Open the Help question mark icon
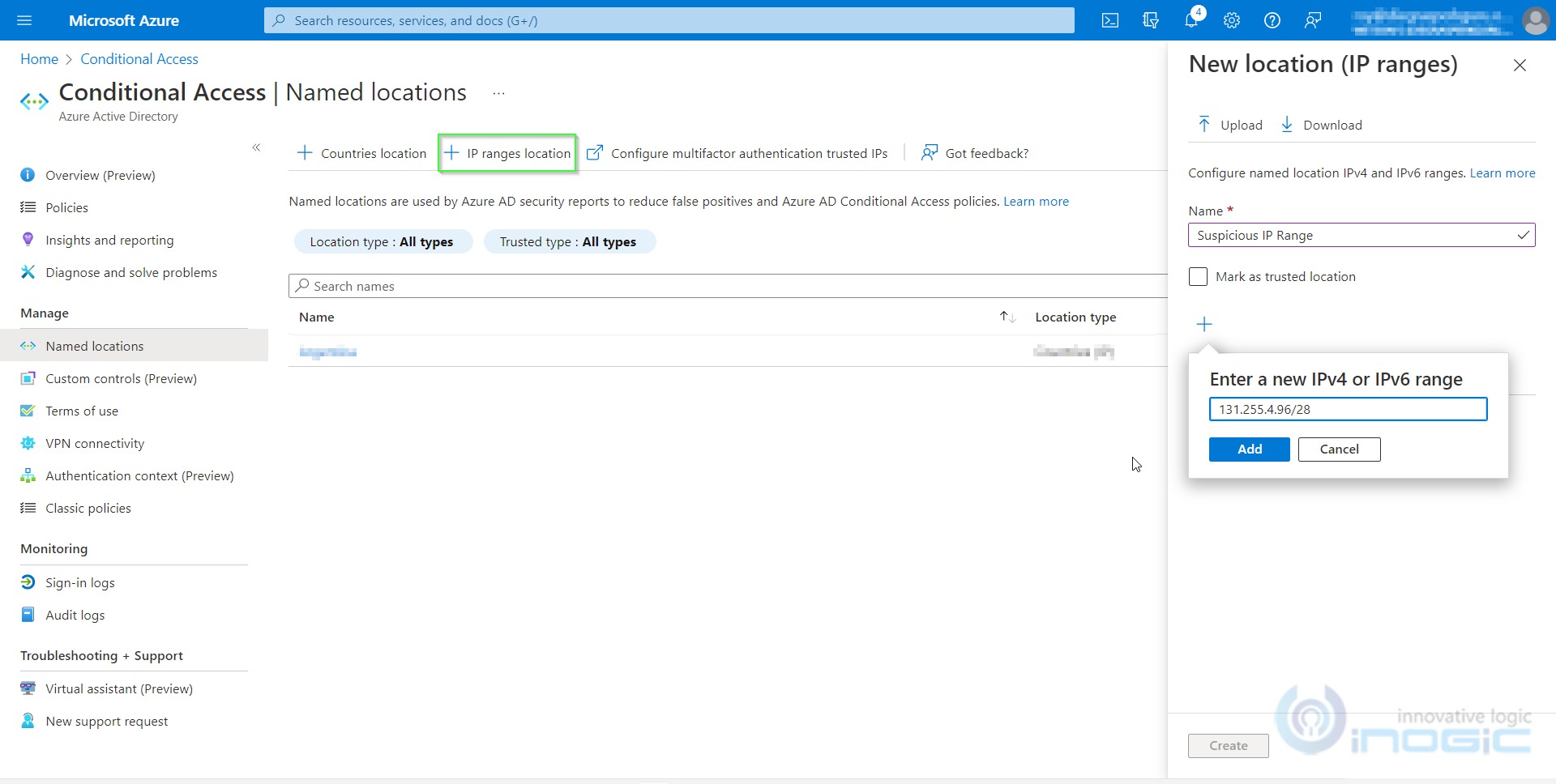 [1272, 20]
